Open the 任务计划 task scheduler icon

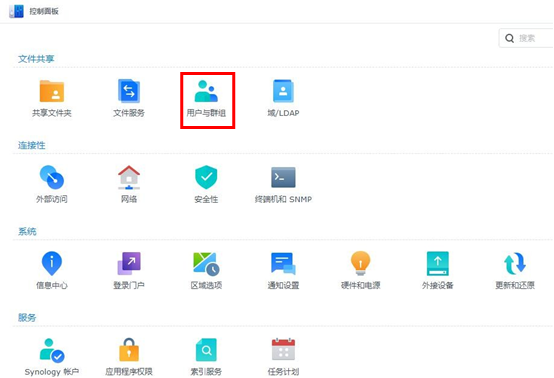click(283, 350)
